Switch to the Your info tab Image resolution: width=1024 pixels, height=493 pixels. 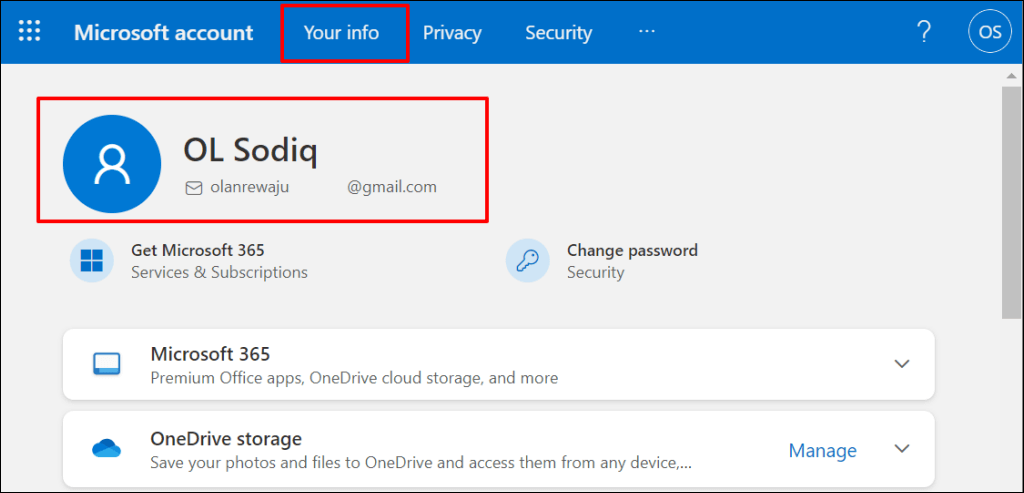(342, 33)
